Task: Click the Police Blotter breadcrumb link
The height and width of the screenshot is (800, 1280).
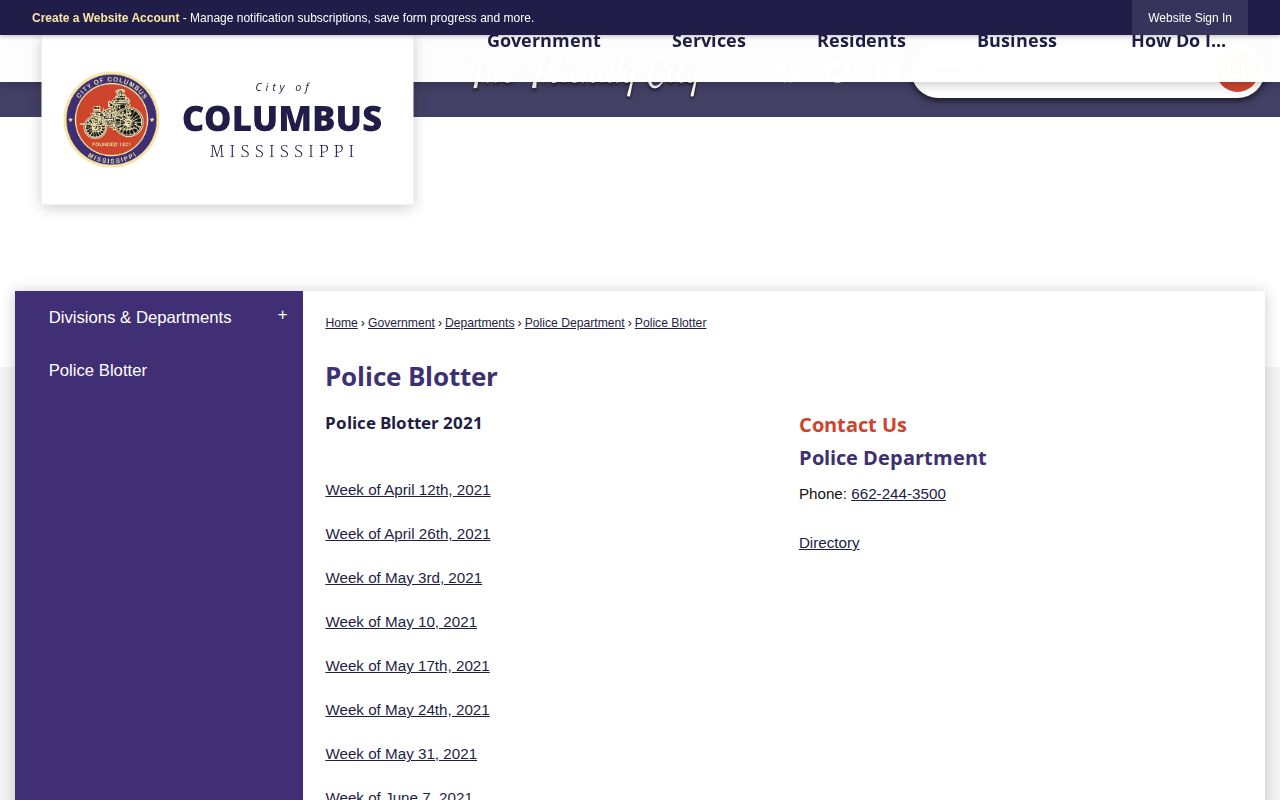Action: (x=670, y=323)
